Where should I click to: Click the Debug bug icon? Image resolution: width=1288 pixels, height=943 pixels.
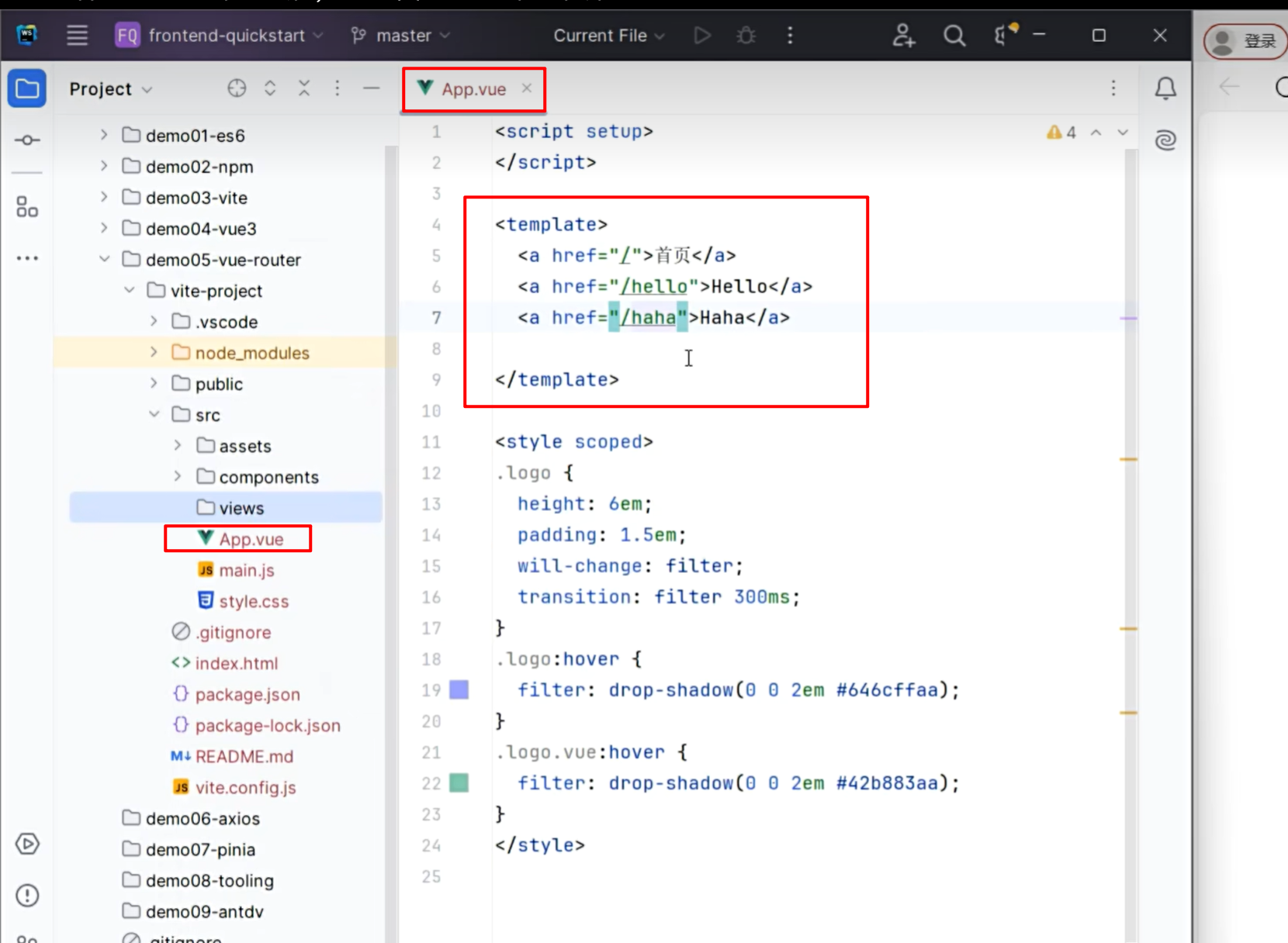click(746, 35)
